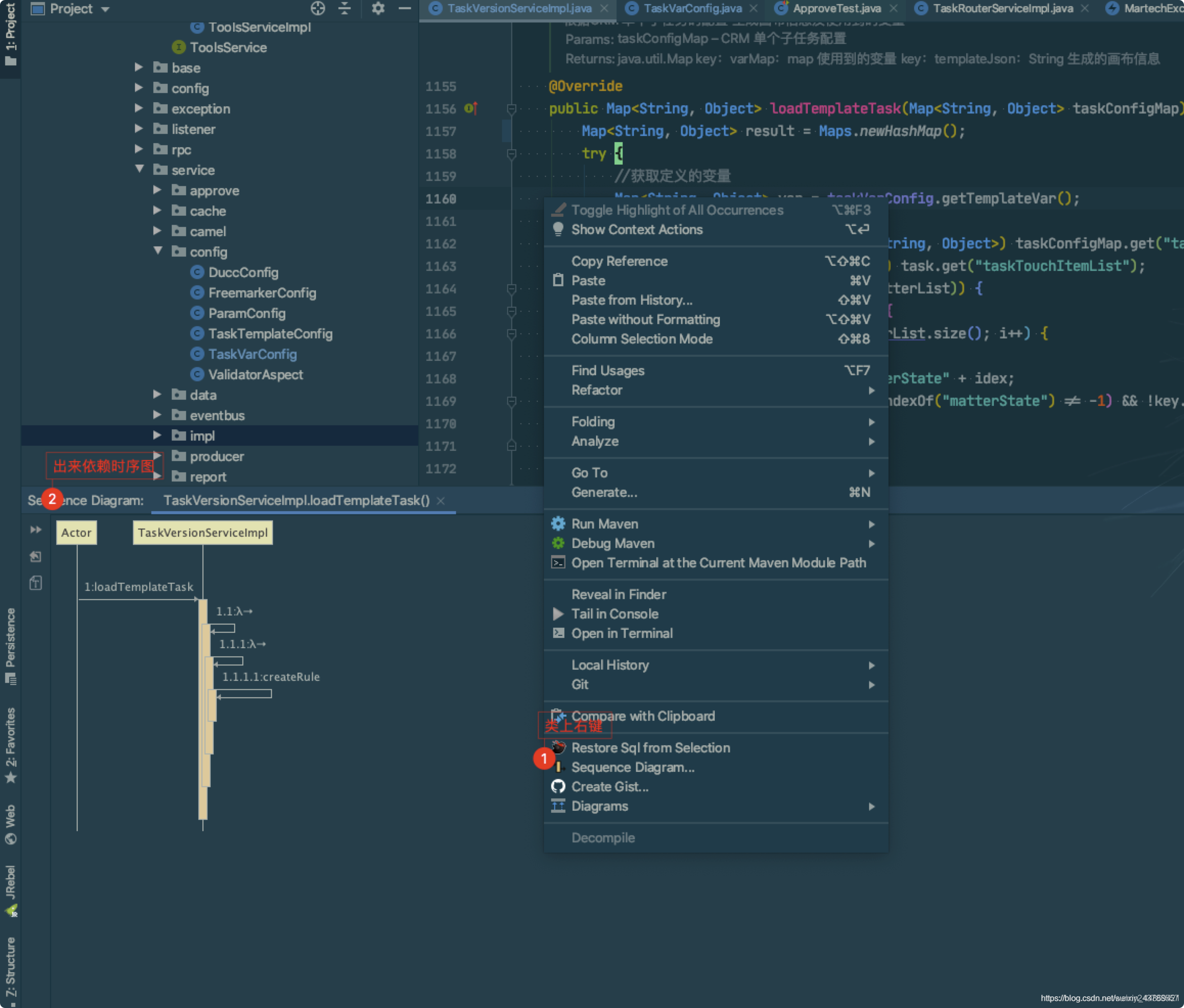Viewport: 1184px width, 1008px height.
Task: Click the Restore Sql from Selection icon
Action: point(556,747)
